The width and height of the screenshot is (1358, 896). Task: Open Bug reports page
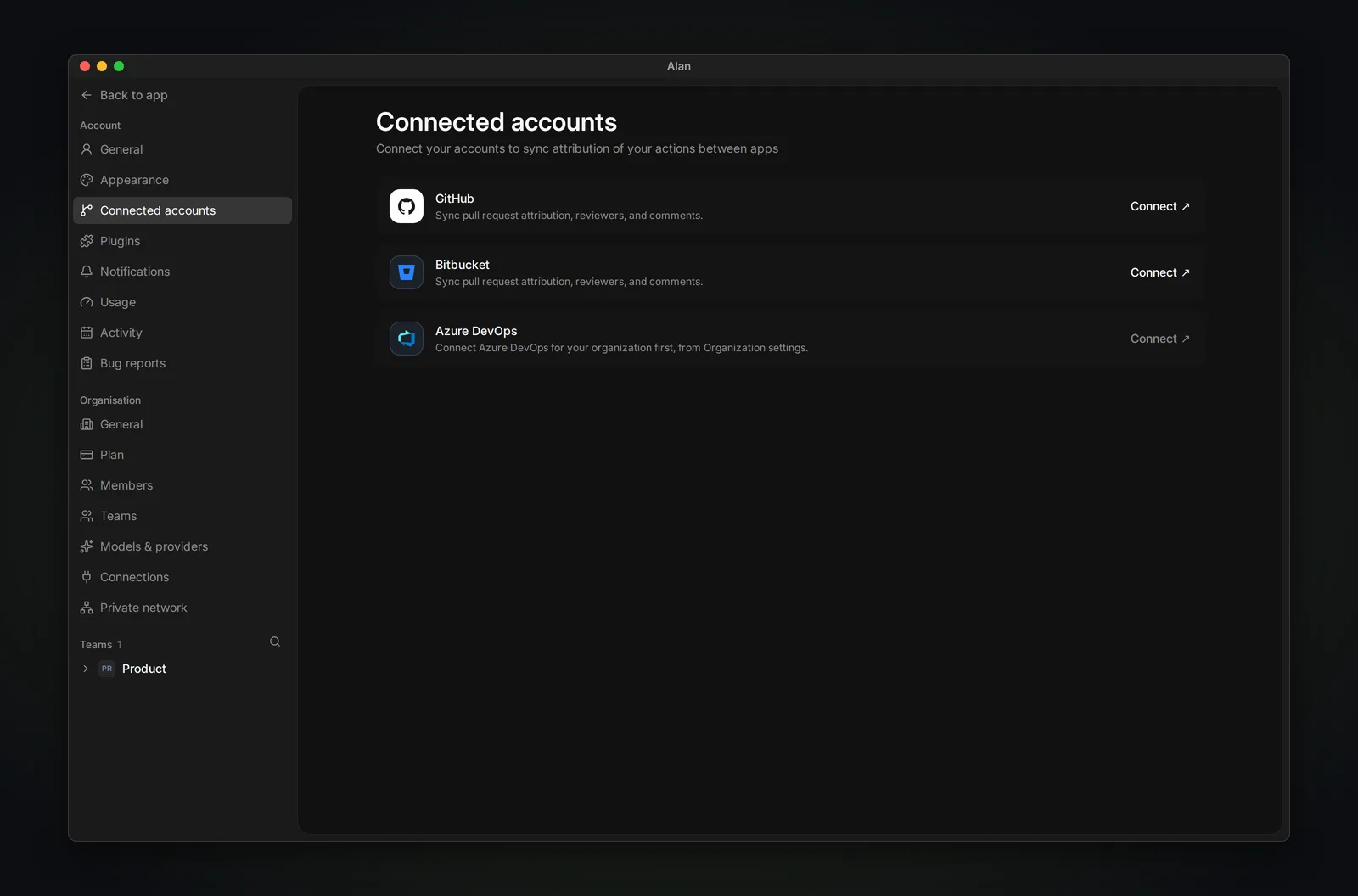pos(182,363)
